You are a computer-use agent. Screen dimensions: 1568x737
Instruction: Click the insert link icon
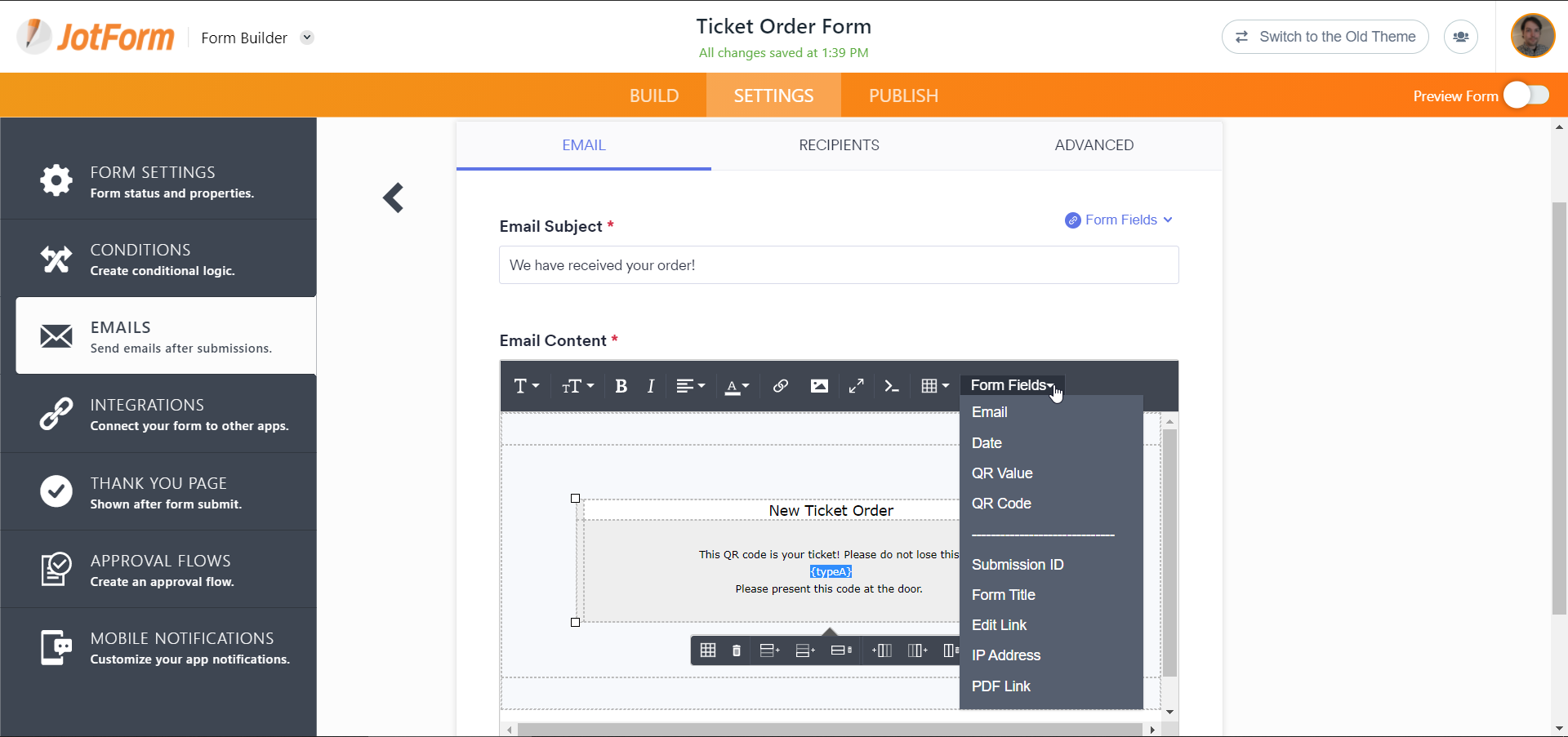(x=780, y=386)
